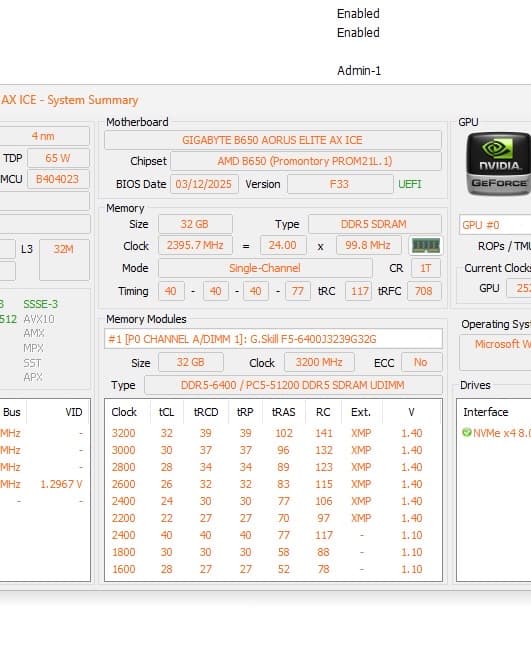The image size is (531, 663).
Task: Click the APX feature label
Action: point(33,377)
